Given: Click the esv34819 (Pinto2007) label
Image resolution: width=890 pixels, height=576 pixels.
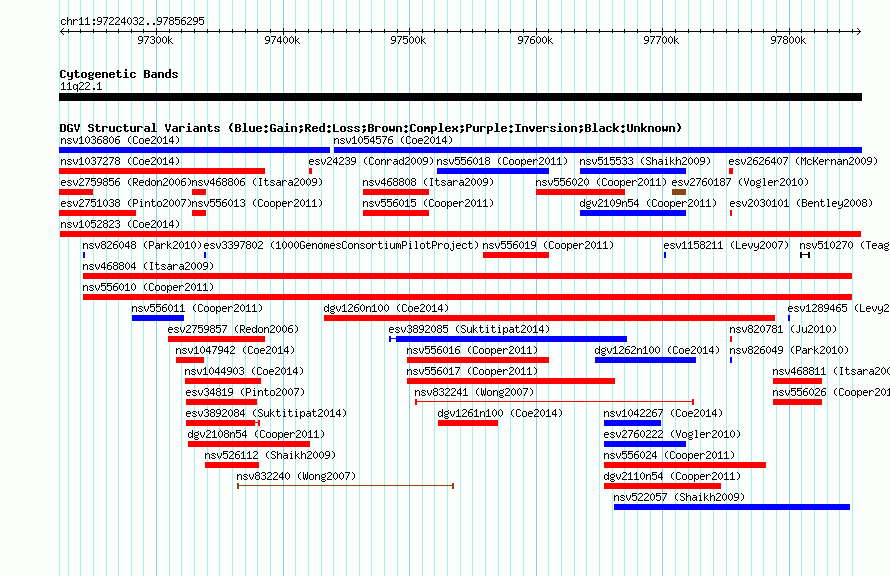Looking at the screenshot, I should [x=245, y=392].
